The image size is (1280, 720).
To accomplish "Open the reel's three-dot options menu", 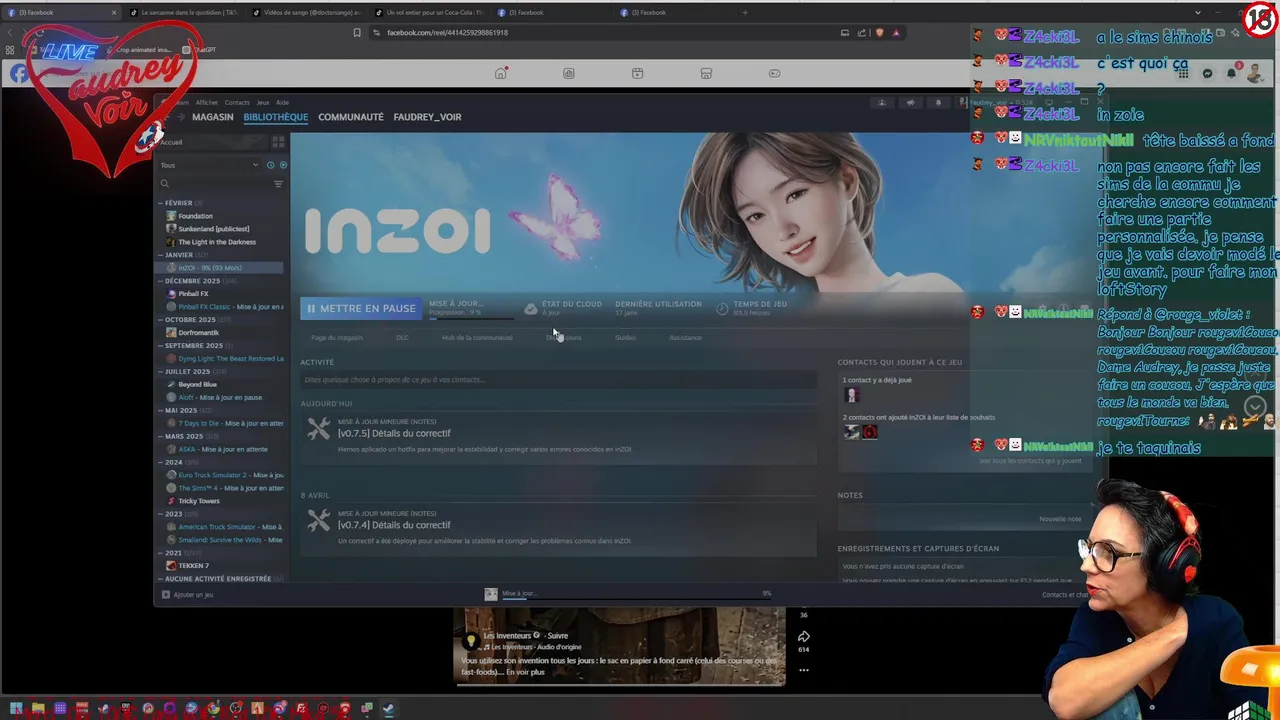I will 803,670.
